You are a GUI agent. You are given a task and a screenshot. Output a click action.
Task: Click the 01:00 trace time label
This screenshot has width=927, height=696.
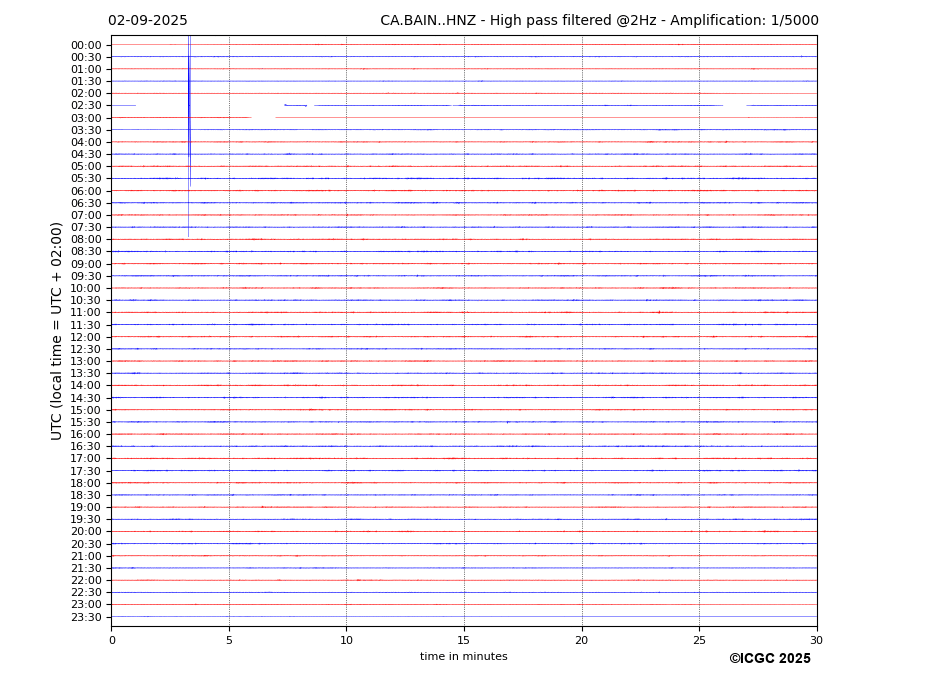tap(86, 70)
